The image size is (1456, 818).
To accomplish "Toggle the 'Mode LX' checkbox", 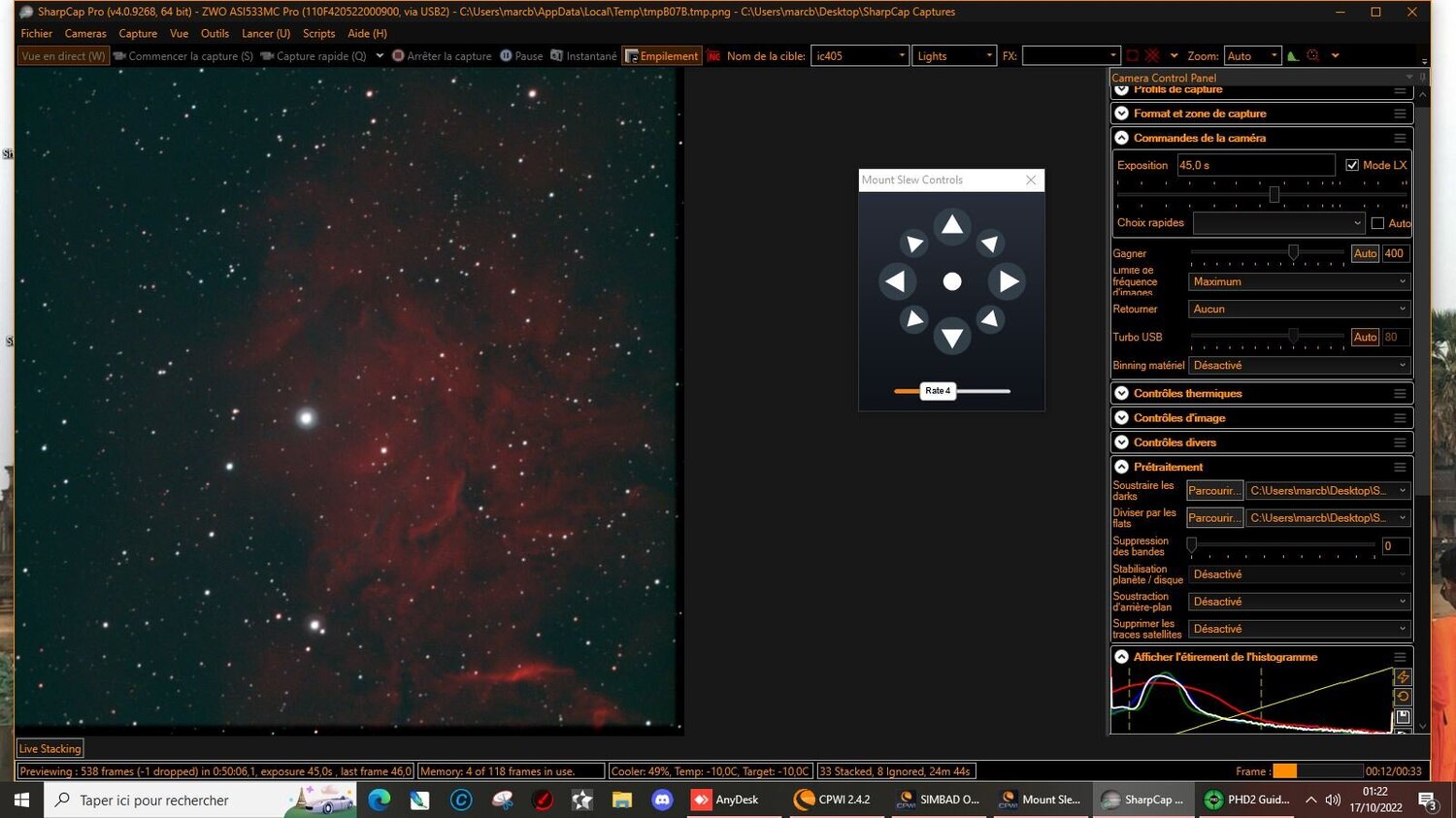I will [1352, 165].
